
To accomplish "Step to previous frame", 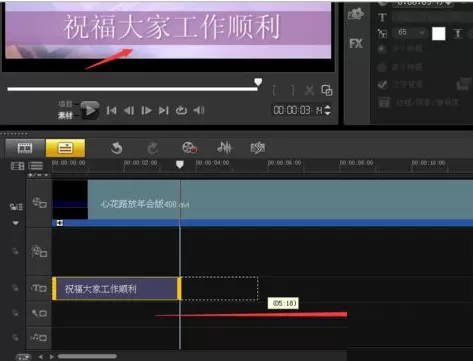I will (x=129, y=110).
